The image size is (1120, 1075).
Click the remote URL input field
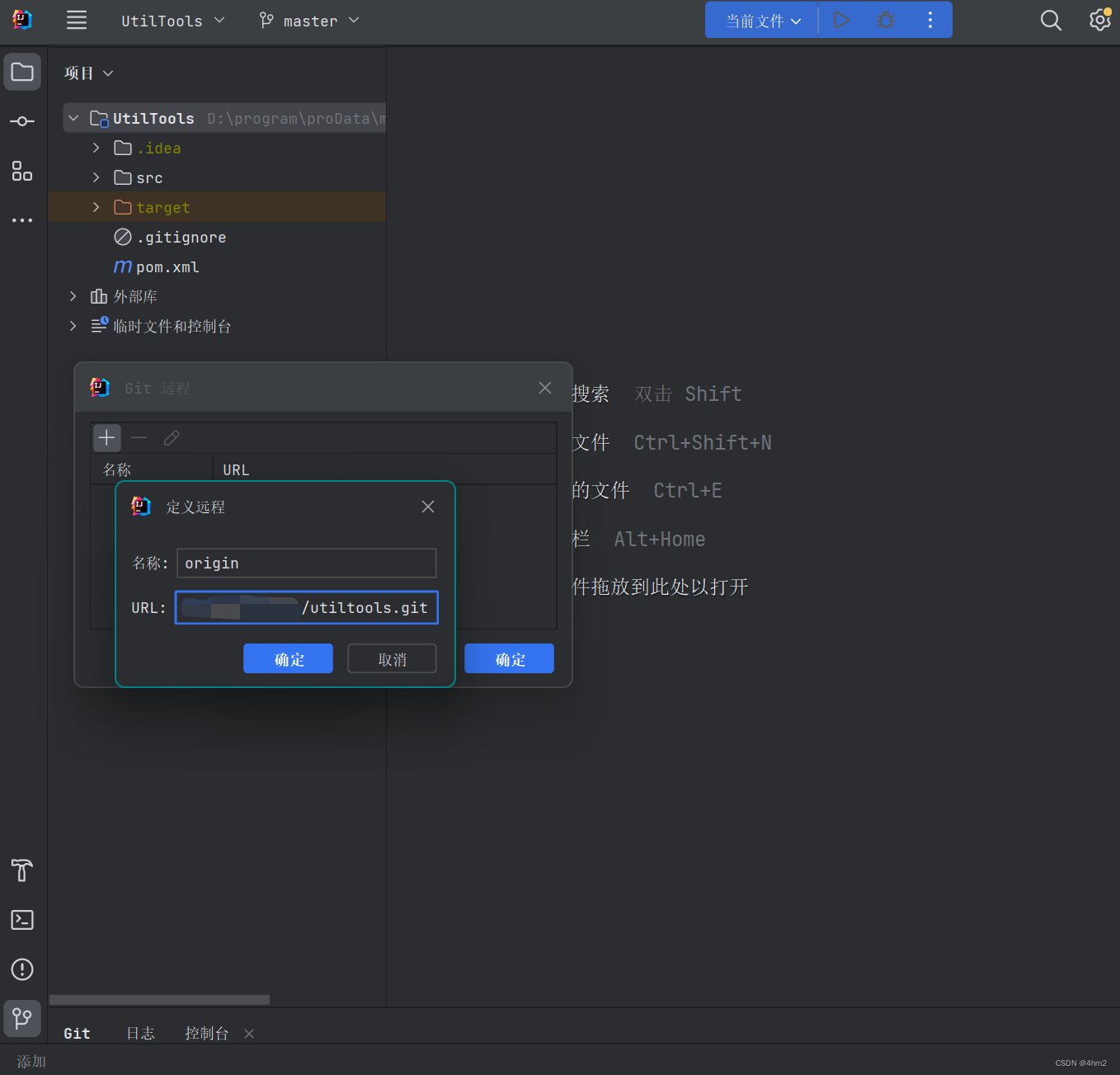tap(306, 608)
